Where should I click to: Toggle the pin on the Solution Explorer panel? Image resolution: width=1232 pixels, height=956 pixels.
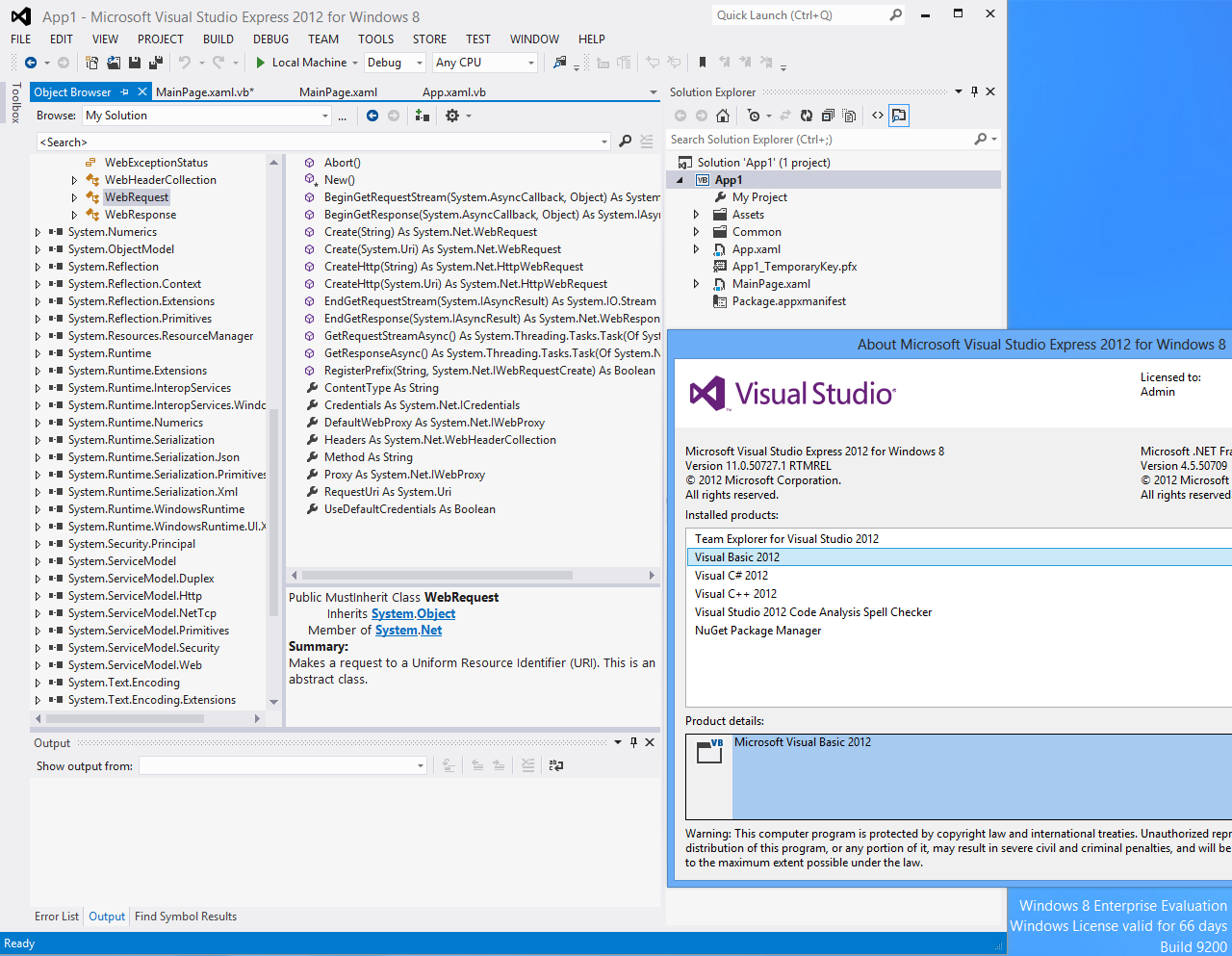tap(974, 92)
